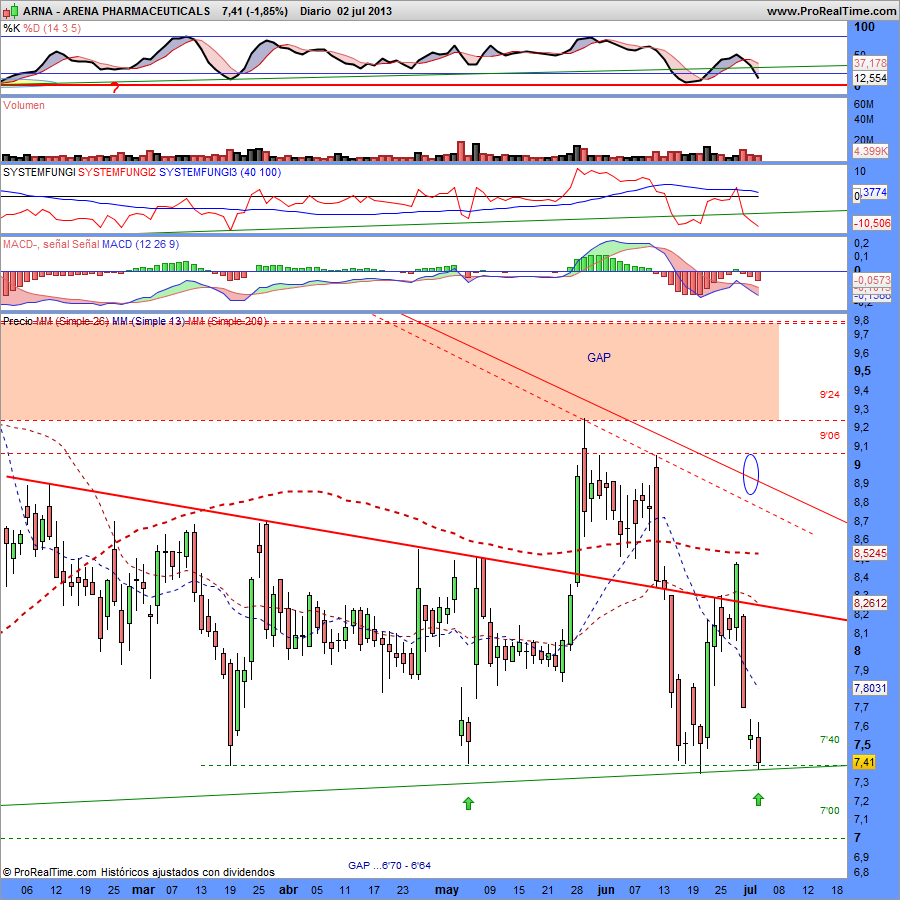The image size is (900, 900).
Task: Click the ARNA - ARENA PHARMACEUTICALS title
Action: 117,11
